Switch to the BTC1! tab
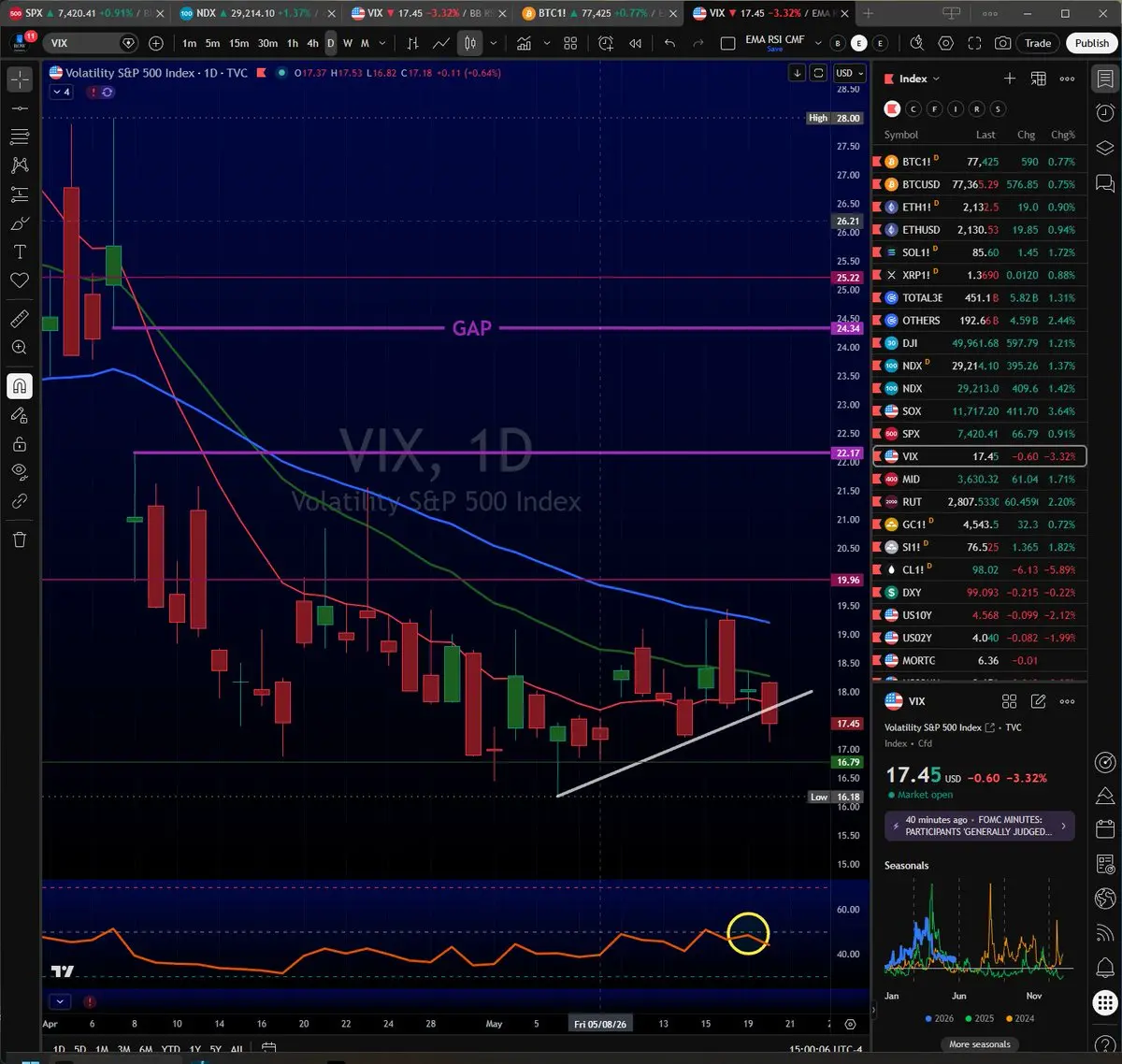 click(x=597, y=13)
